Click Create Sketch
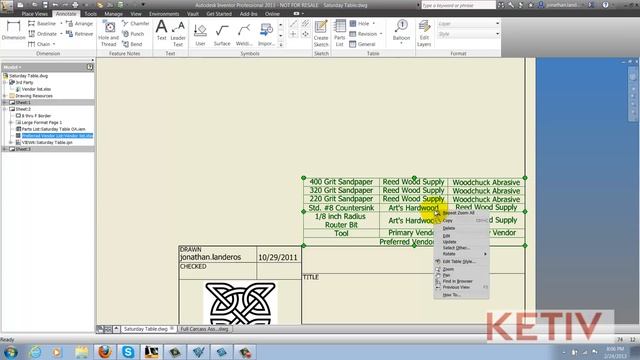Image resolution: width=640 pixels, height=360 pixels. point(321,33)
